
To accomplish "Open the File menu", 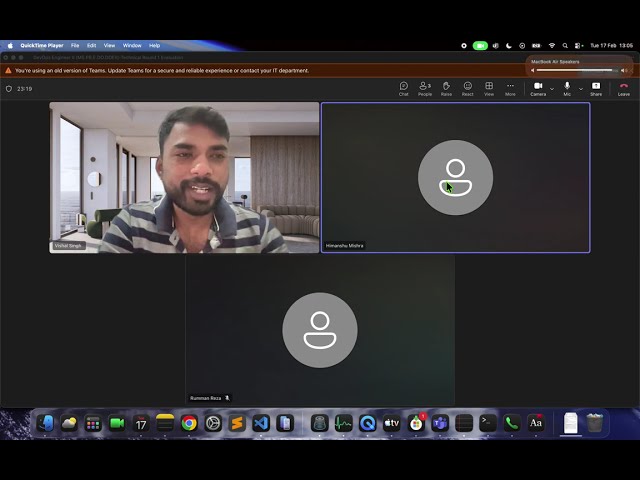I will pyautogui.click(x=75, y=45).
